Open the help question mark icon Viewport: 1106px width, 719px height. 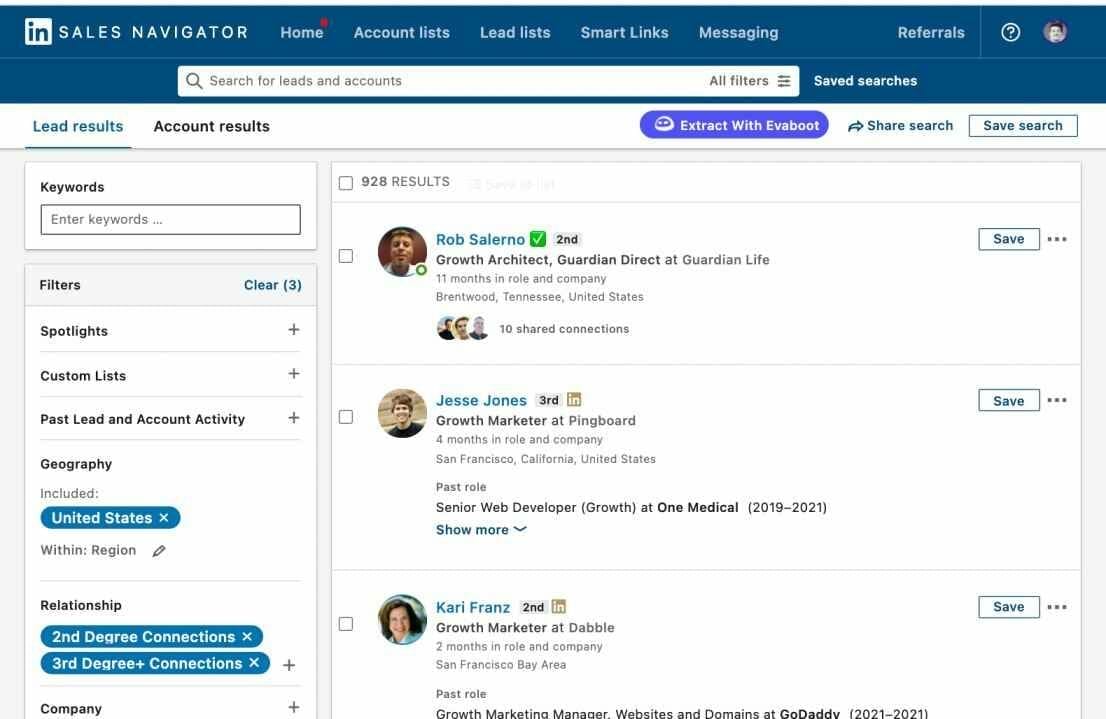click(x=1010, y=32)
